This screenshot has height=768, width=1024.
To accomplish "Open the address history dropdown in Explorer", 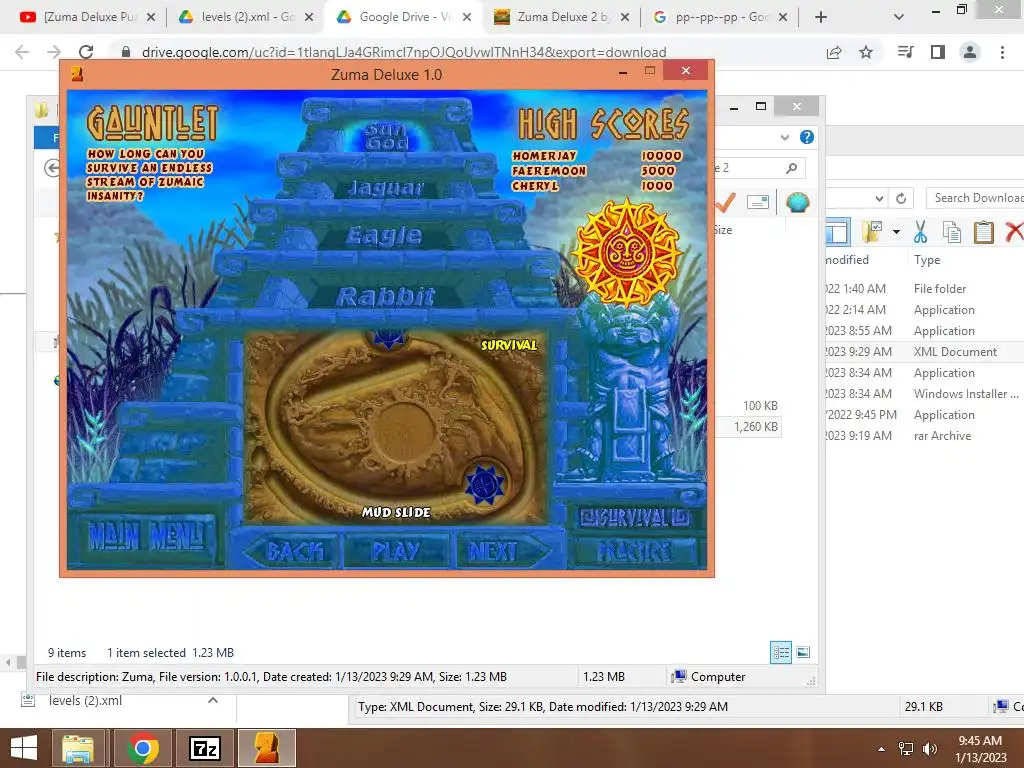I will (880, 199).
